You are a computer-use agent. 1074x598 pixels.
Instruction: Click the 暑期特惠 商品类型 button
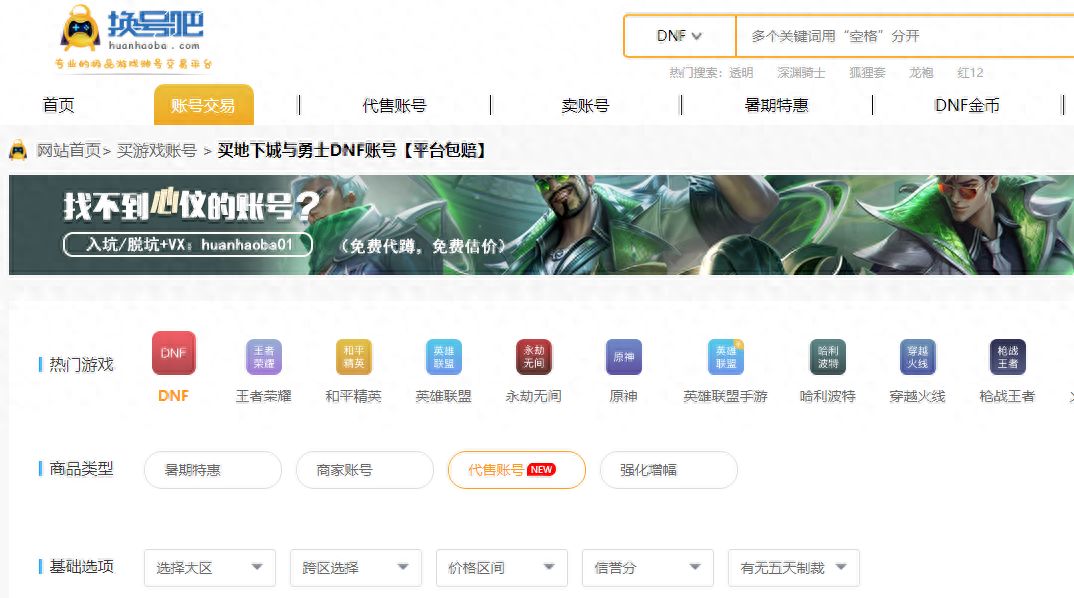[212, 469]
